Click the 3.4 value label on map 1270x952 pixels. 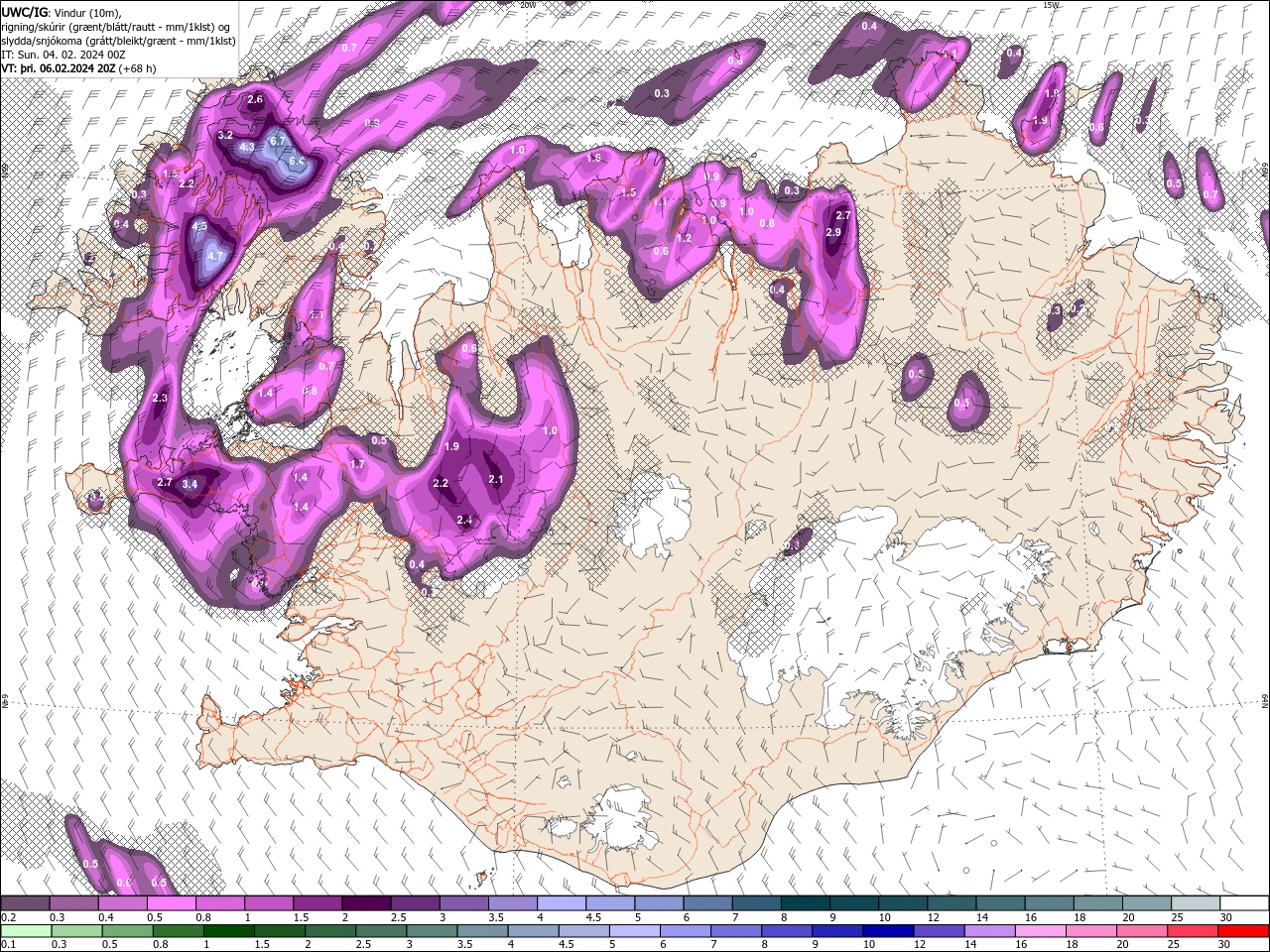pyautogui.click(x=190, y=484)
